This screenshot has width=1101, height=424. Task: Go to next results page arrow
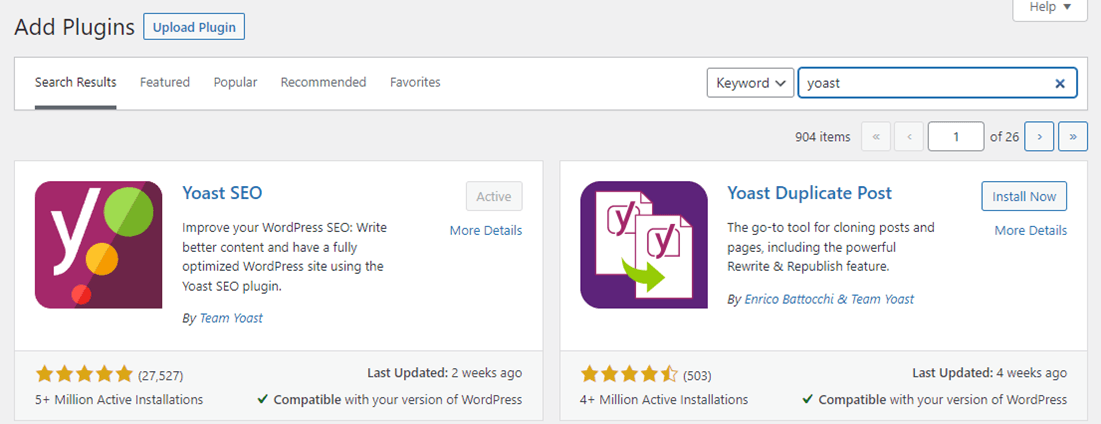[1039, 137]
